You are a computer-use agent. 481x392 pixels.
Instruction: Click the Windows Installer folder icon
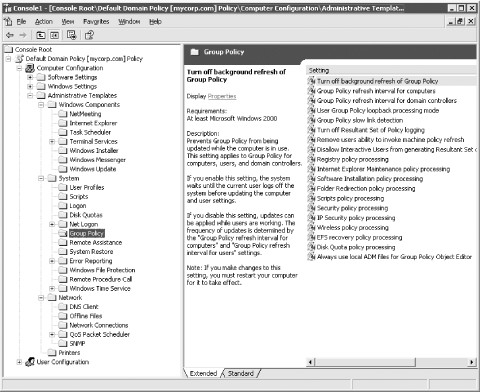[x=63, y=150]
